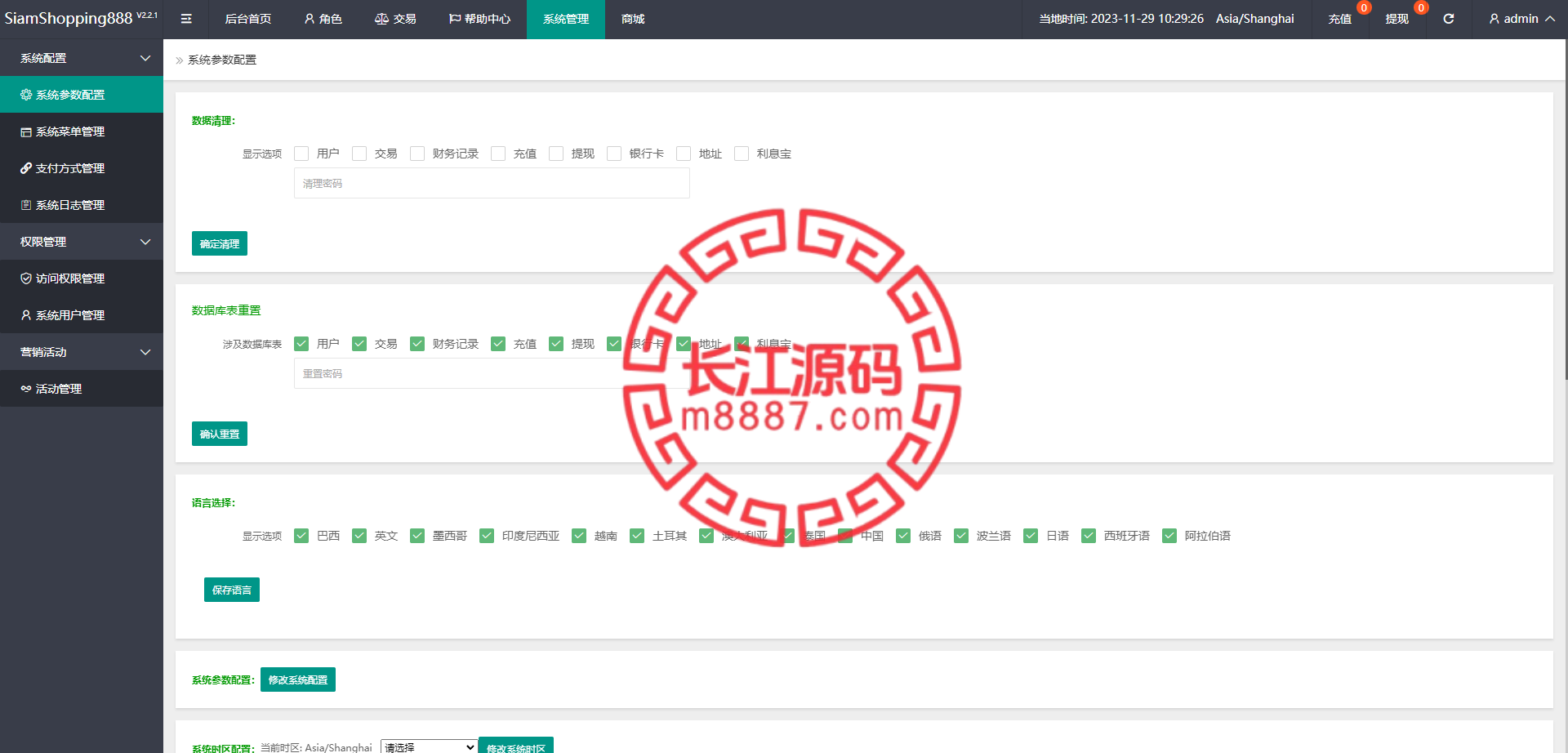Viewport: 1568px width, 753px height.
Task: Click the 支付方式管理 link icon
Action: [x=26, y=168]
